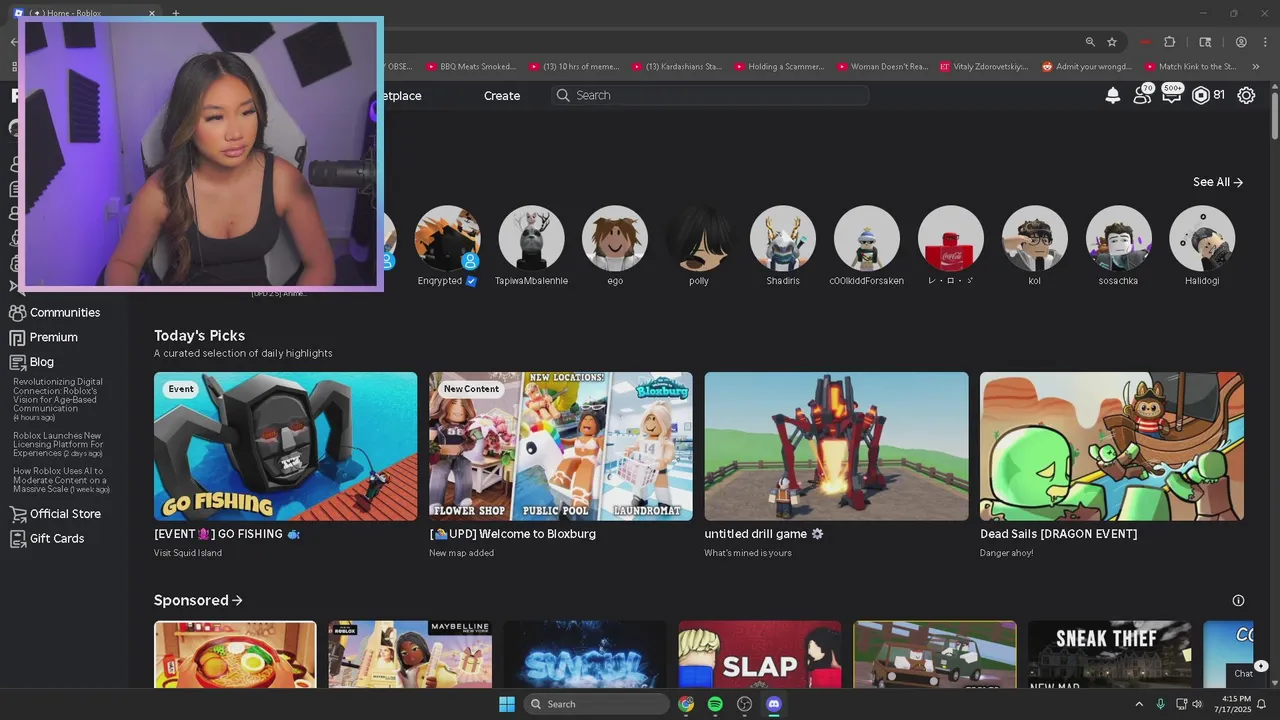The image size is (1280, 720).
Task: Open the SNEAK THIEF sponsored tile
Action: click(1109, 654)
